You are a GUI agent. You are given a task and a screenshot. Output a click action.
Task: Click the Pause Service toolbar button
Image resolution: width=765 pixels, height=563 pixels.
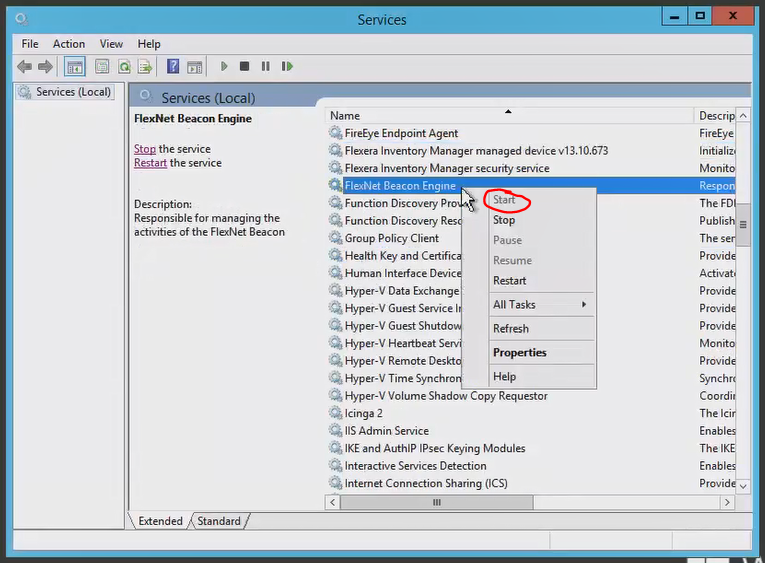[265, 66]
